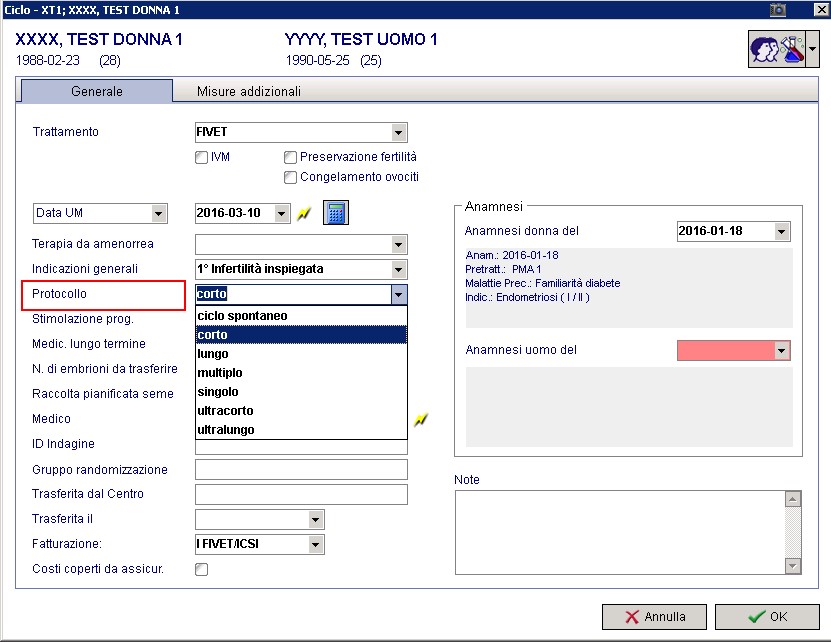Click into the Note text area

click(620, 532)
